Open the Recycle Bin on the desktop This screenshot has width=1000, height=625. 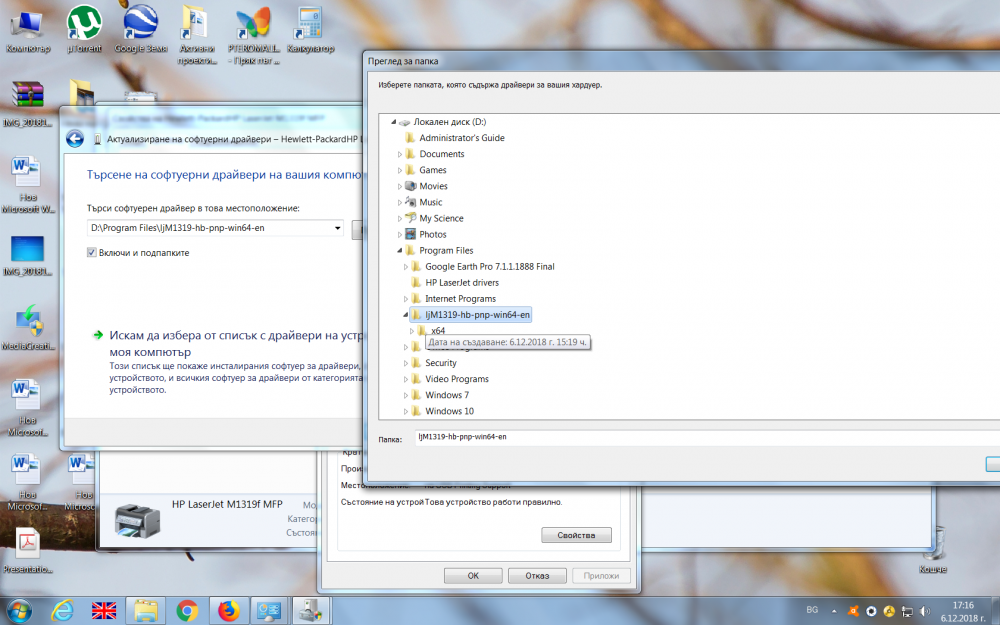tap(932, 550)
